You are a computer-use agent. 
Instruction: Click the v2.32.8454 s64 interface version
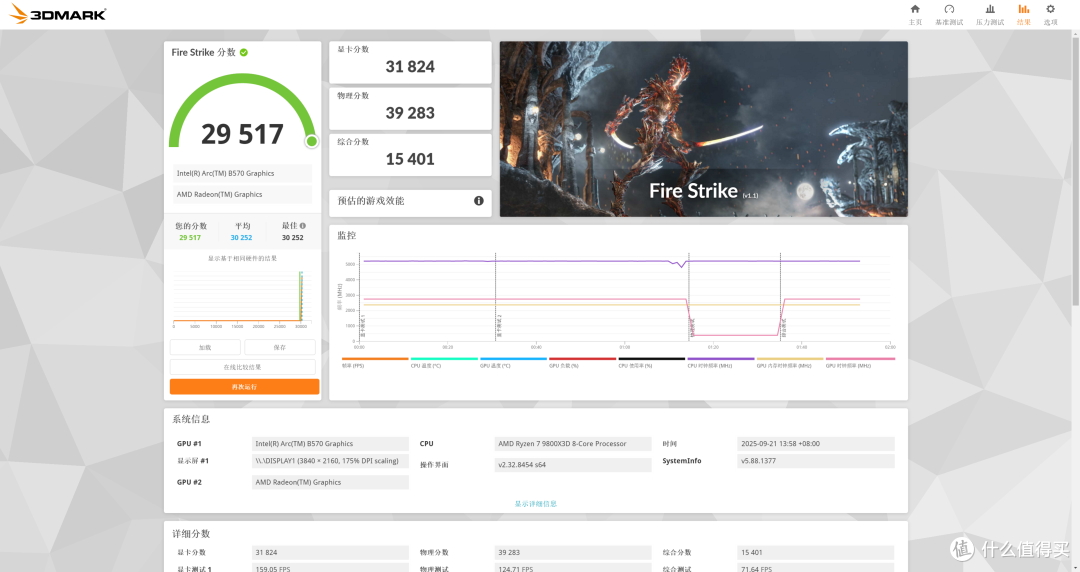(573, 465)
